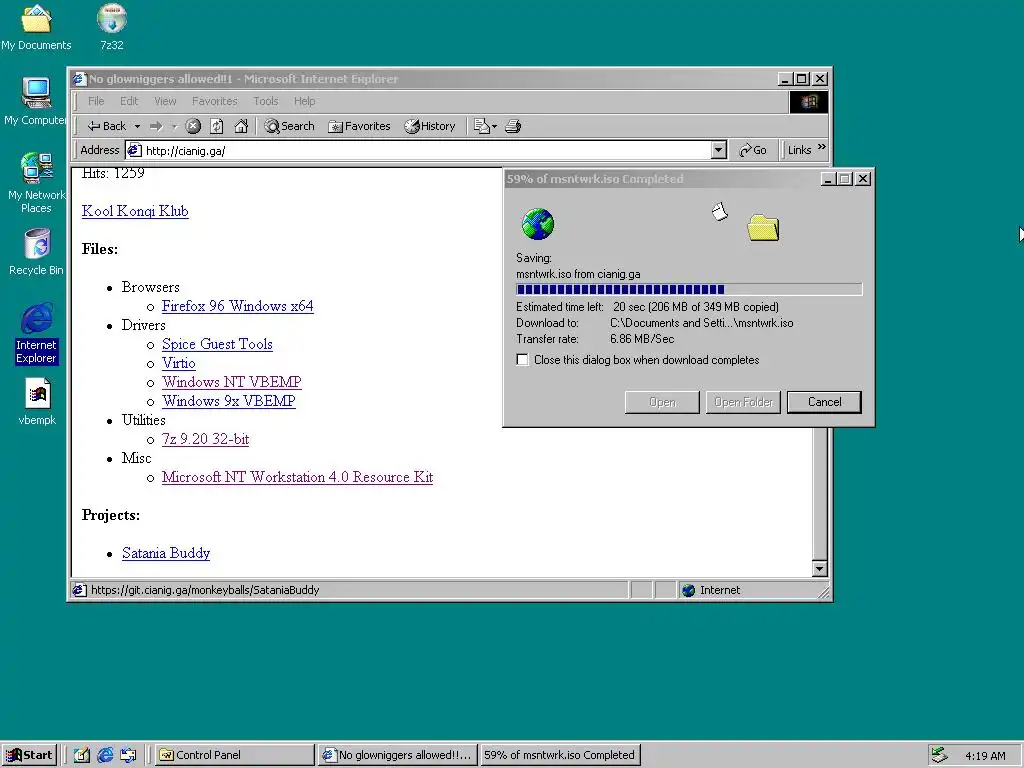Screen dimensions: 1024x768
Task: Launch Outlook Express quick launch icon
Action: point(128,755)
